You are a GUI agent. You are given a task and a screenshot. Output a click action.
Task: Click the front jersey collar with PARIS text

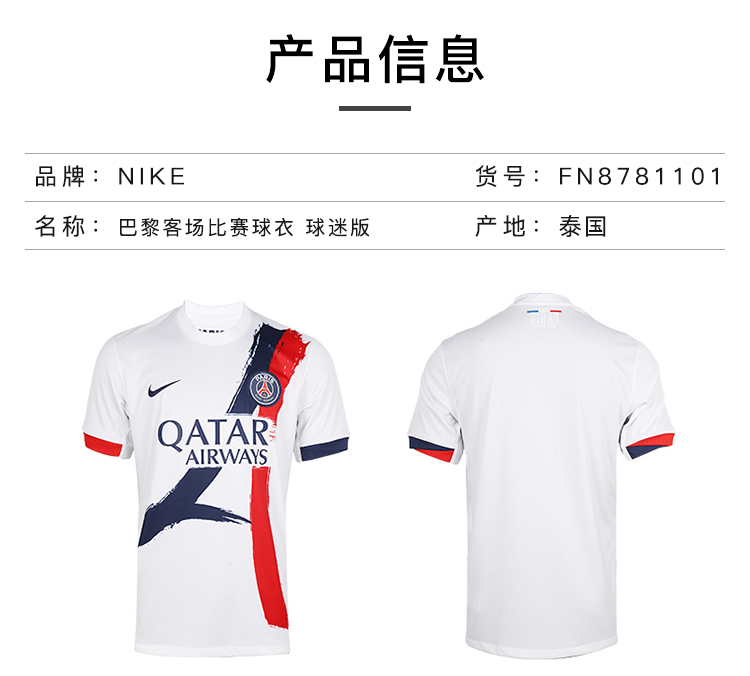[214, 321]
